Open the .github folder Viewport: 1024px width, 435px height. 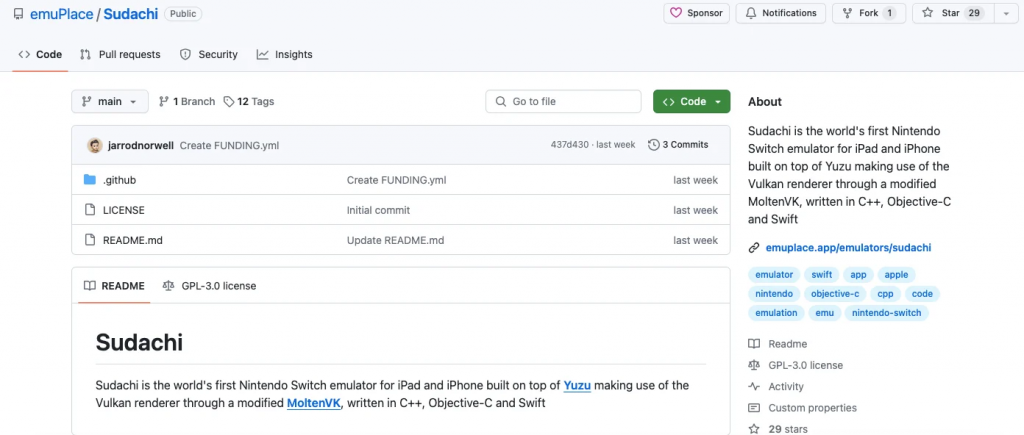(x=120, y=180)
